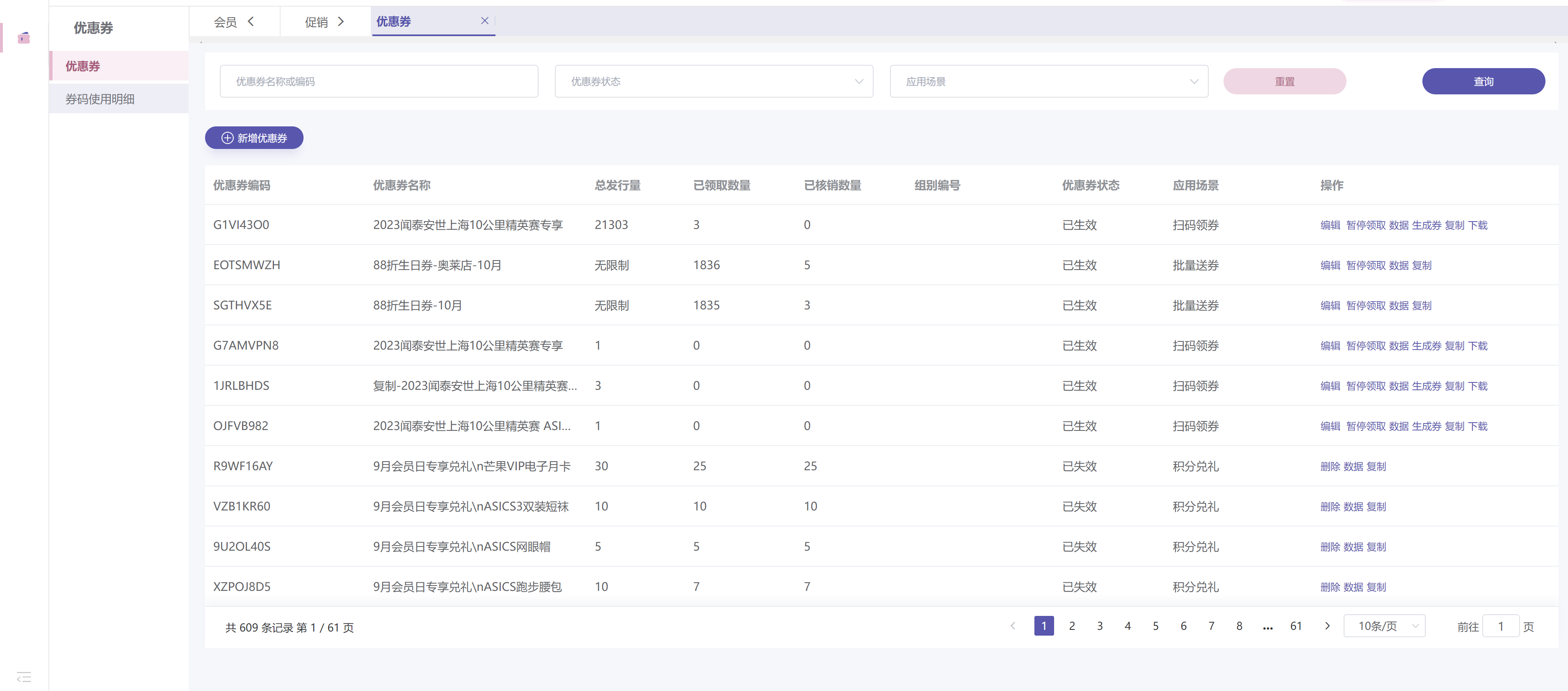Image resolution: width=1568 pixels, height=691 pixels.
Task: Click 复制 for EOTSMWZH row
Action: (1422, 265)
